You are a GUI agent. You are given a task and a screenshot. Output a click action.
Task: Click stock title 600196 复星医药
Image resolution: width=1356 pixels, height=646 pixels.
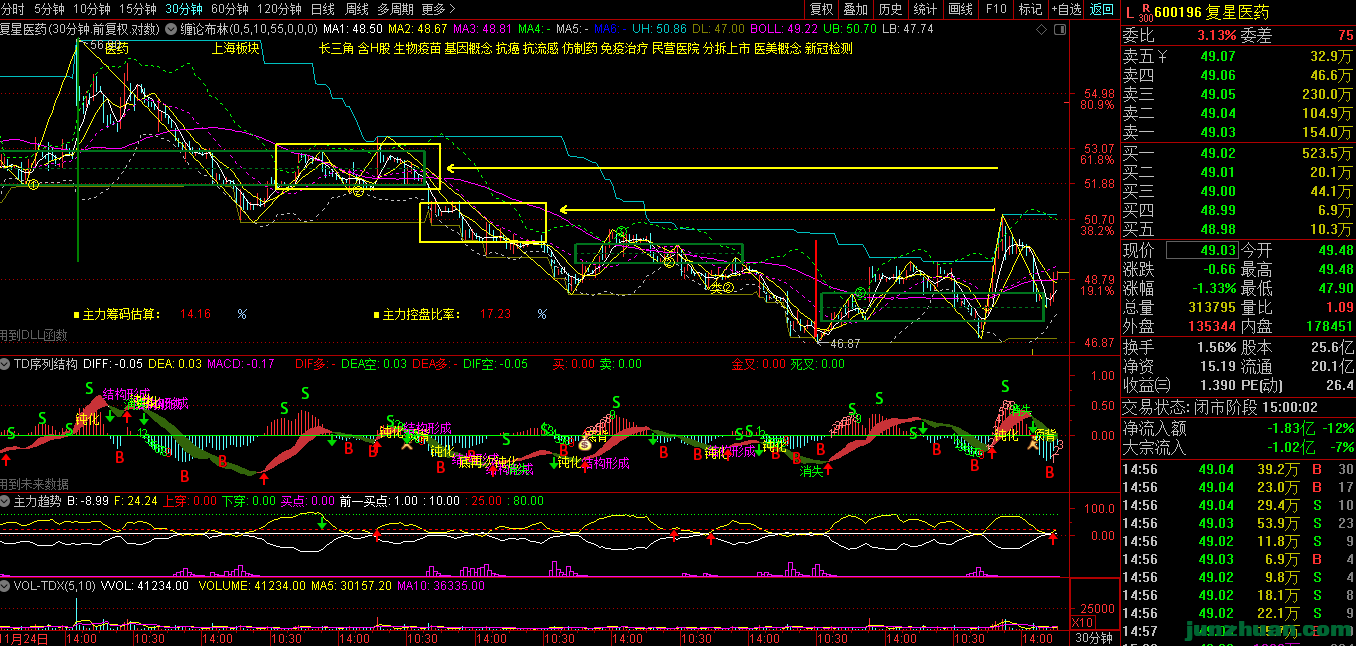(x=1211, y=13)
